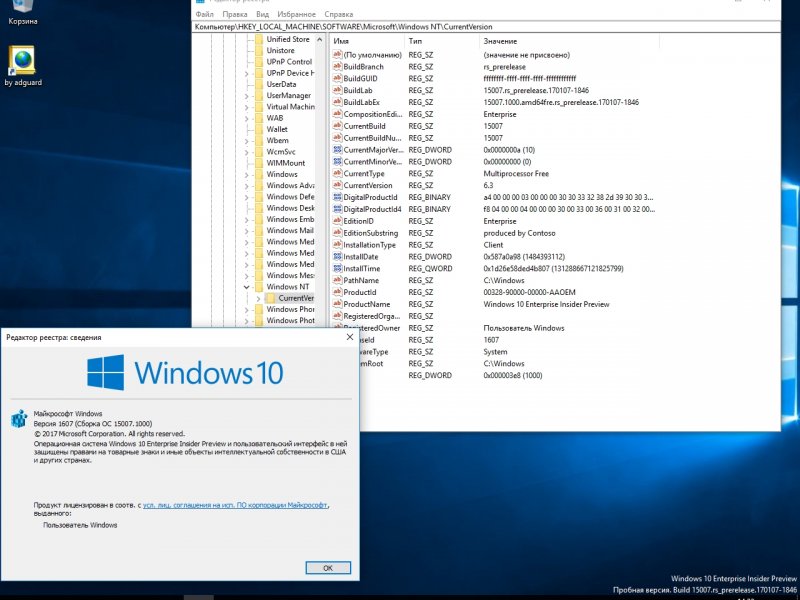Expand the UserManager key
This screenshot has width=800, height=600.
(247, 96)
